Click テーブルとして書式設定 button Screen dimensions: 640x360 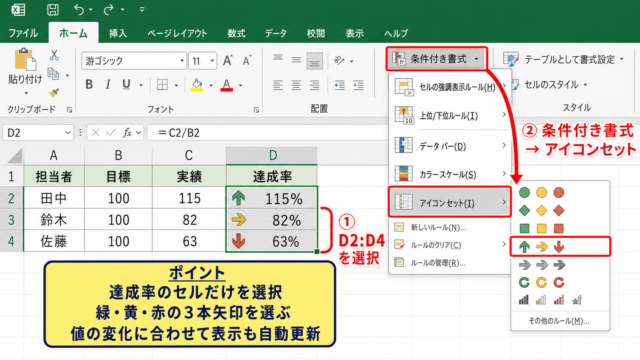coord(563,60)
